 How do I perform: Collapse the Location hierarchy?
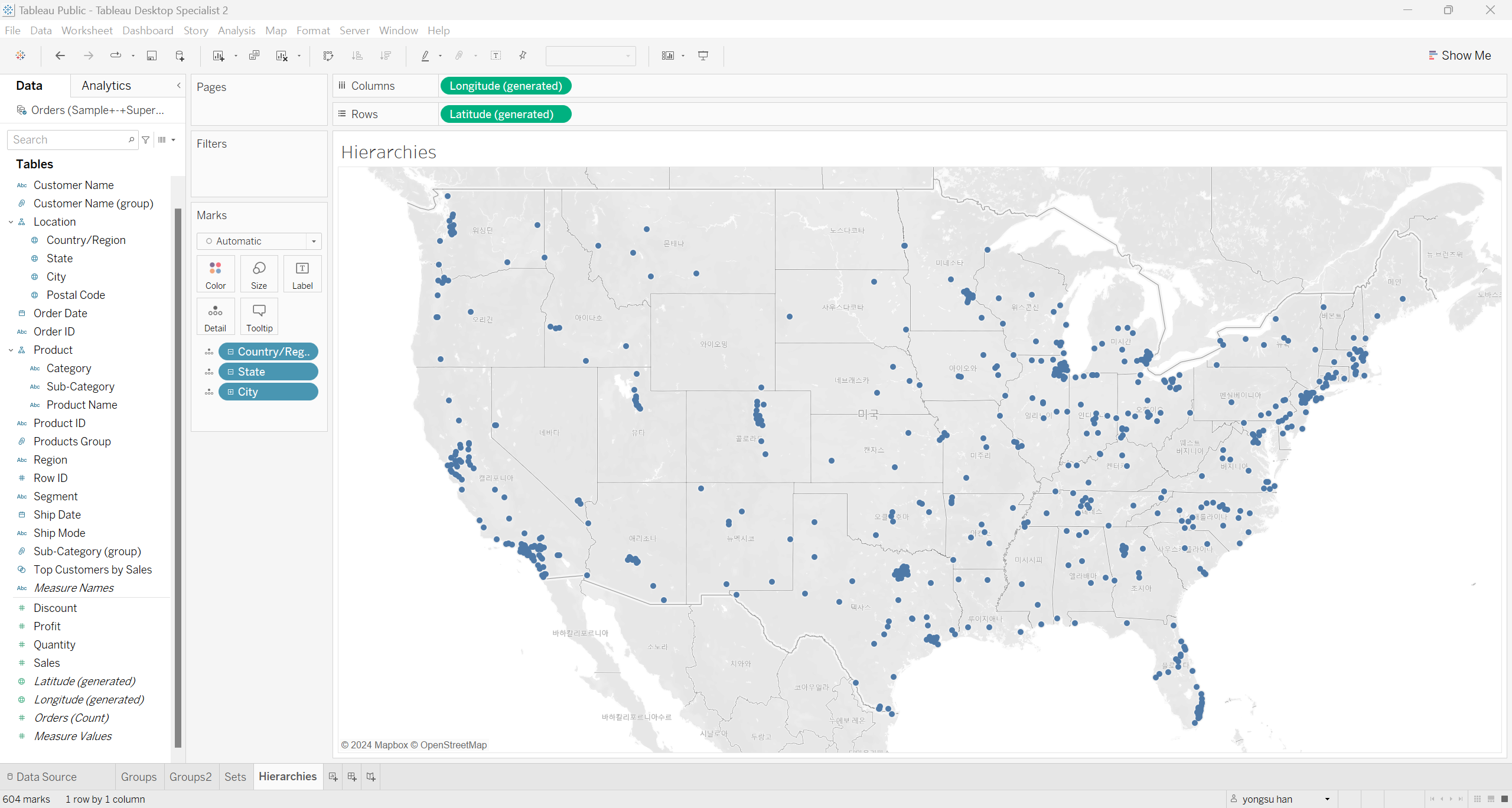(x=11, y=222)
